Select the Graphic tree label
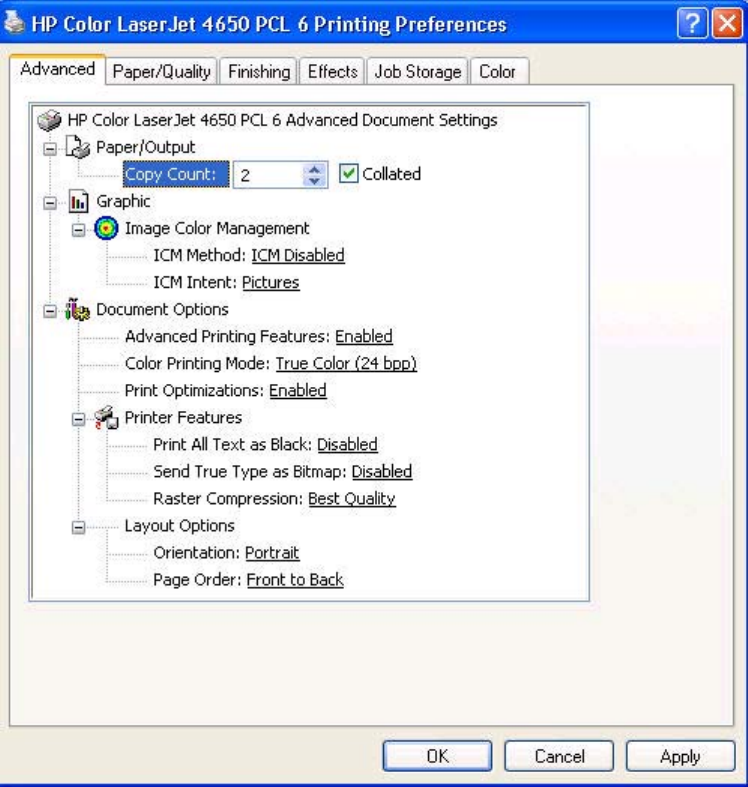 point(123,202)
